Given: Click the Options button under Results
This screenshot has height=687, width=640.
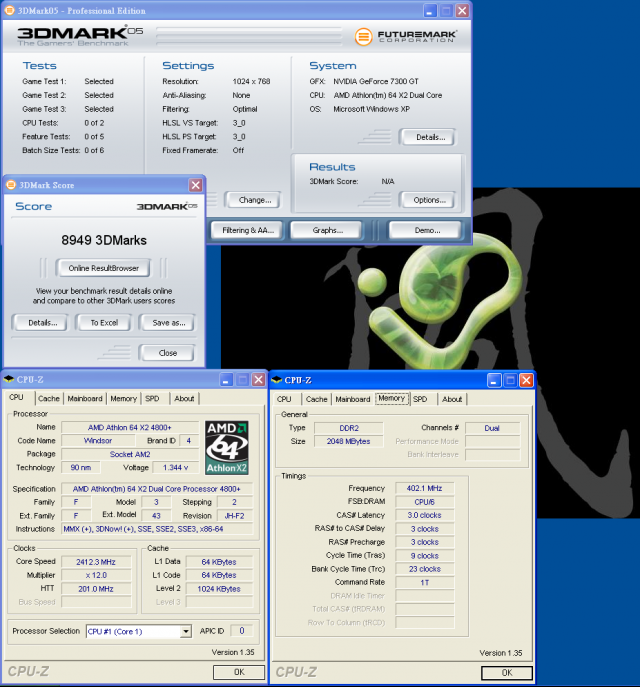Looking at the screenshot, I should [428, 200].
